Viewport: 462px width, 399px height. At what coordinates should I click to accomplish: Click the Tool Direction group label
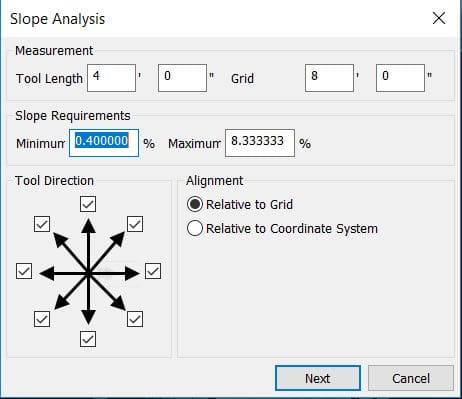pos(54,181)
